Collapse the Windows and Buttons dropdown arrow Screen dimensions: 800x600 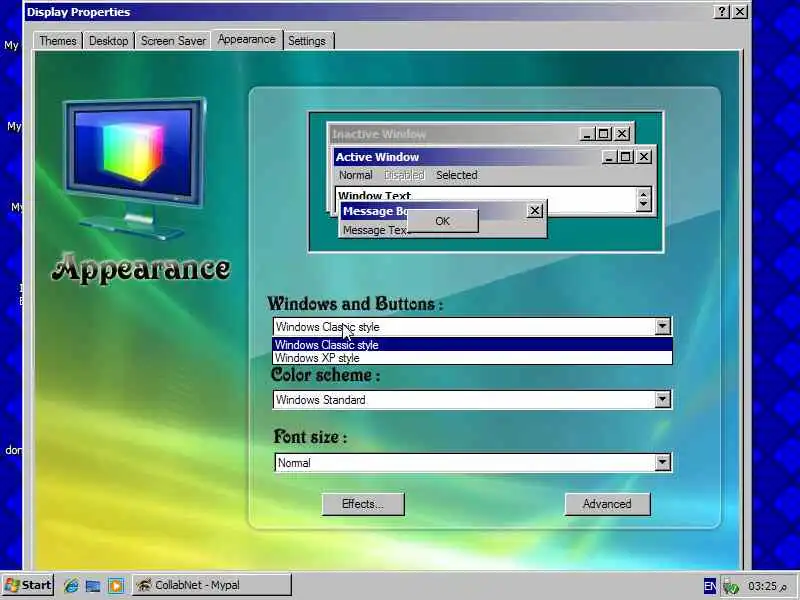tap(662, 327)
